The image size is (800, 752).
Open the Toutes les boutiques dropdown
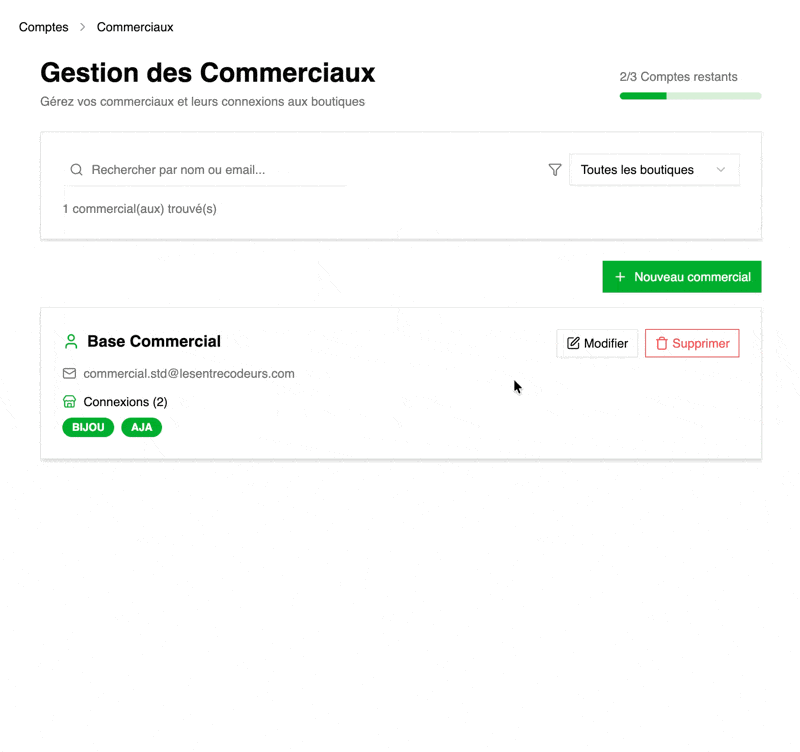(654, 170)
